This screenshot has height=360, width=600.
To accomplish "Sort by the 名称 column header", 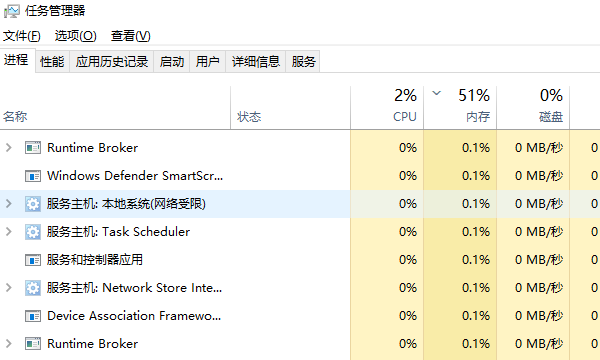I will click(115, 108).
